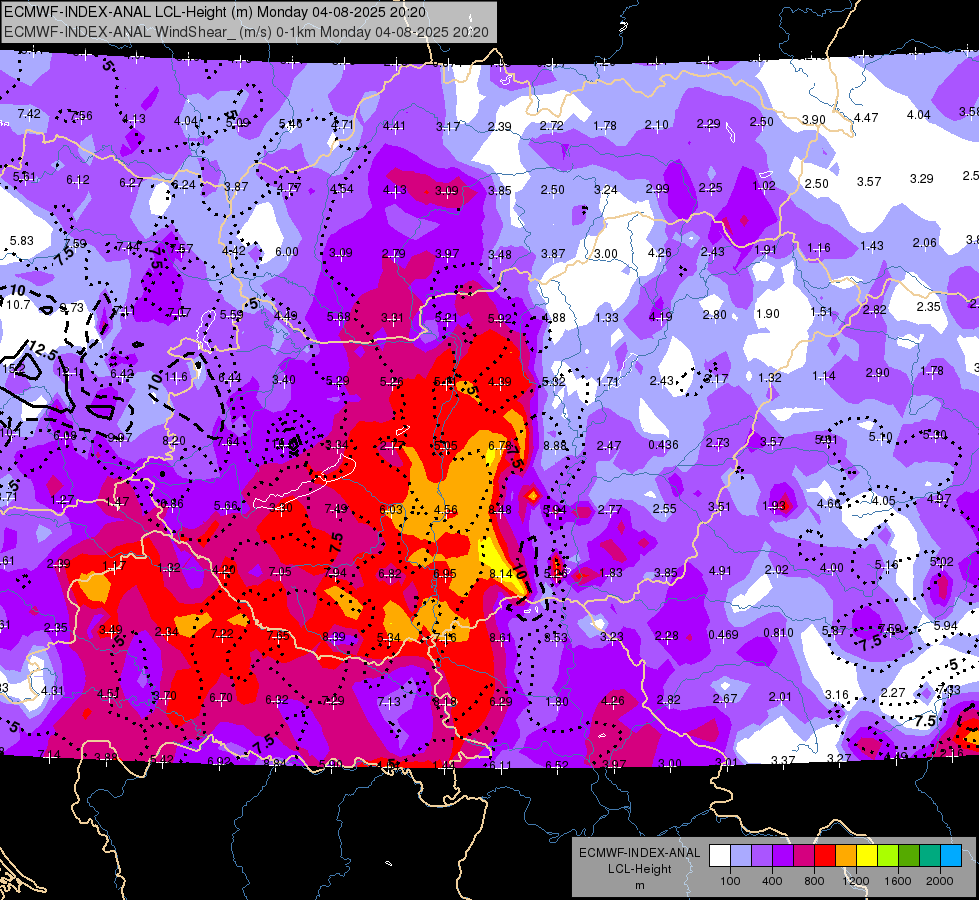The width and height of the screenshot is (979, 900).
Task: Select the pale lavender-blue legend swatch
Action: point(741,856)
